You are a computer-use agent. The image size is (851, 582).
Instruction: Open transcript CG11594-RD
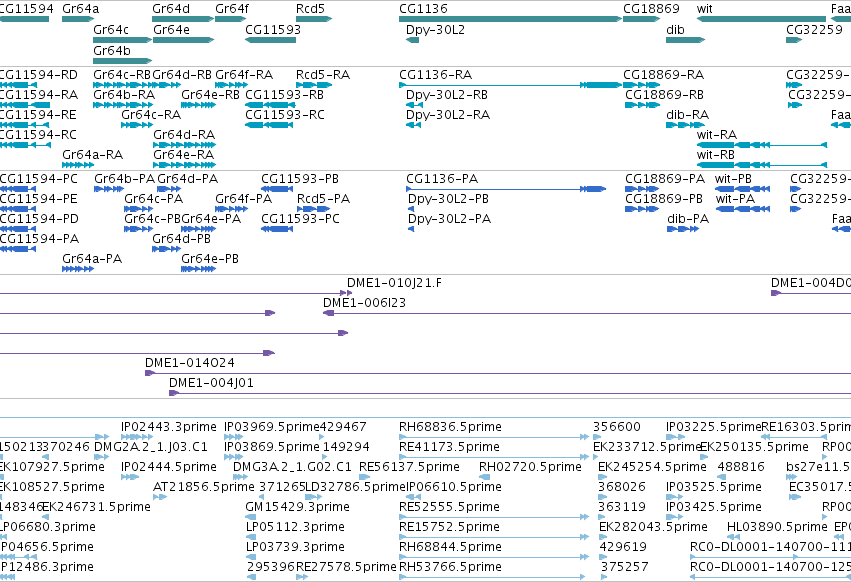18,85
